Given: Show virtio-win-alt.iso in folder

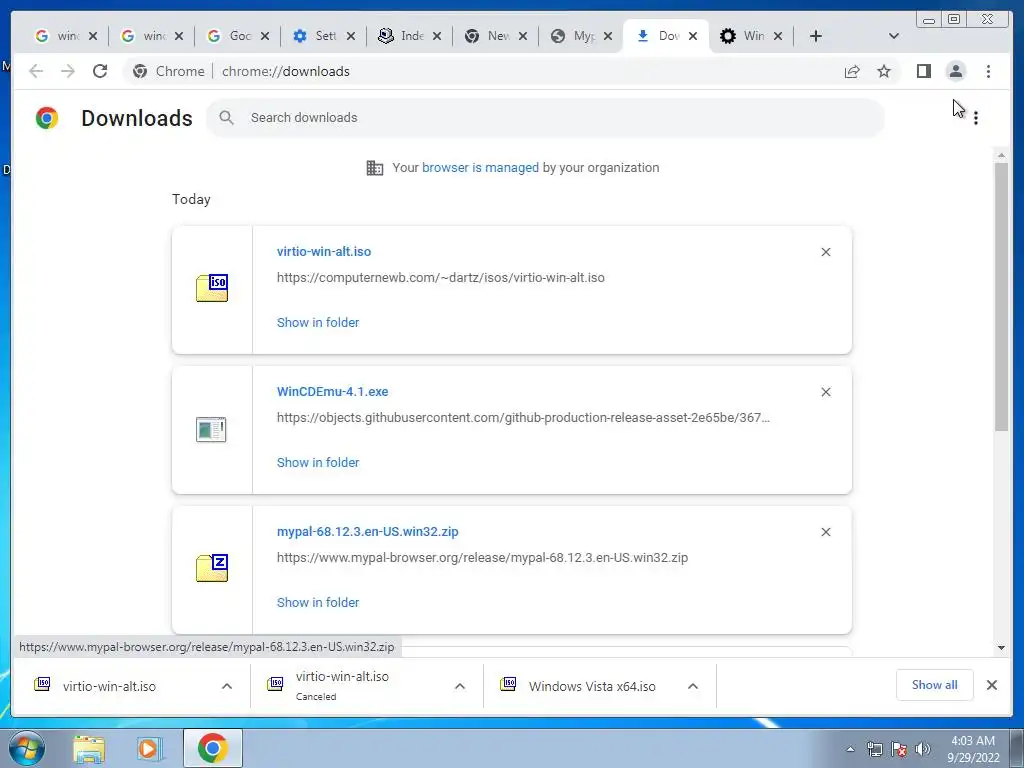Looking at the screenshot, I should click(318, 323).
